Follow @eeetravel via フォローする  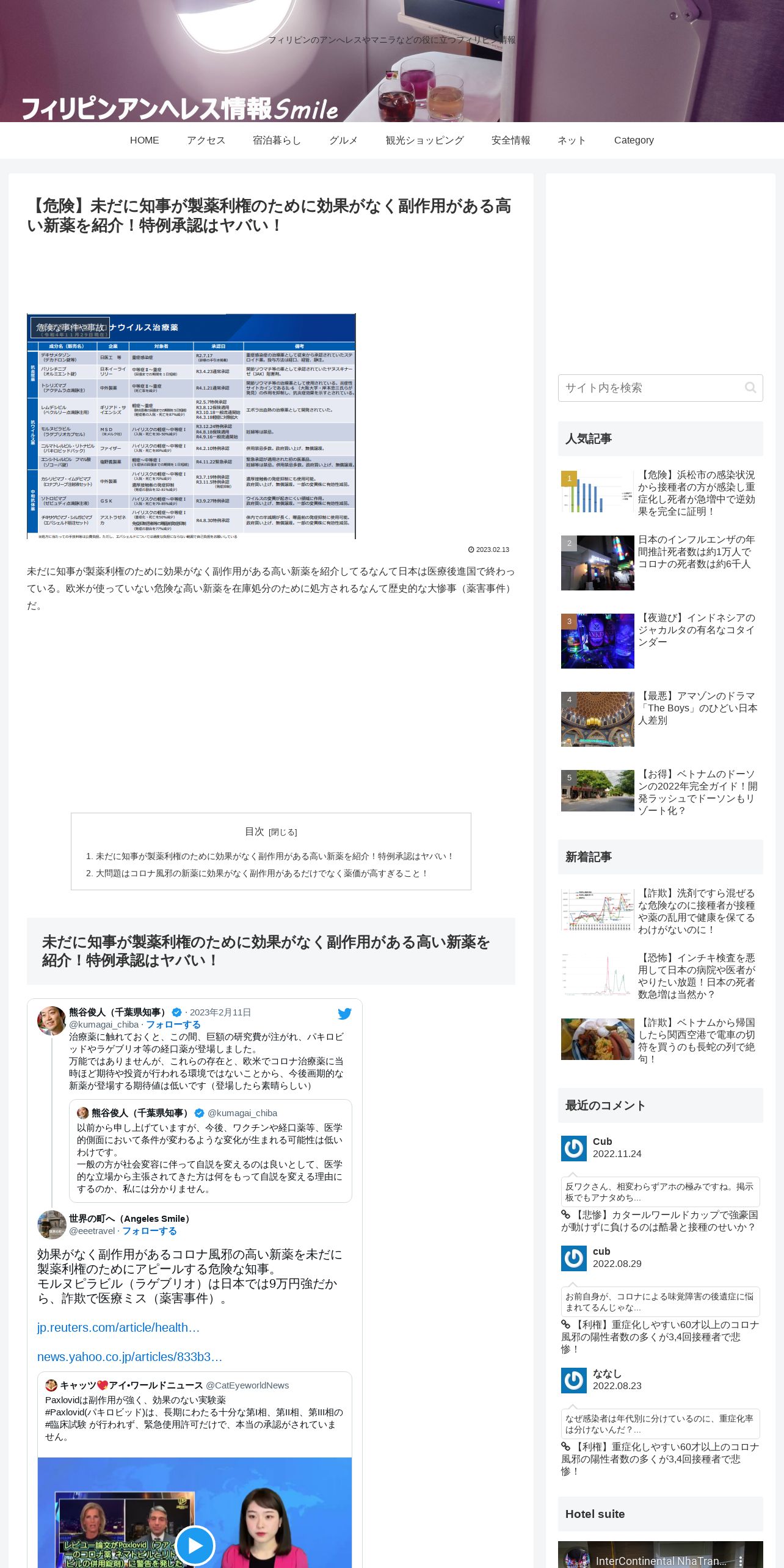tap(150, 1231)
